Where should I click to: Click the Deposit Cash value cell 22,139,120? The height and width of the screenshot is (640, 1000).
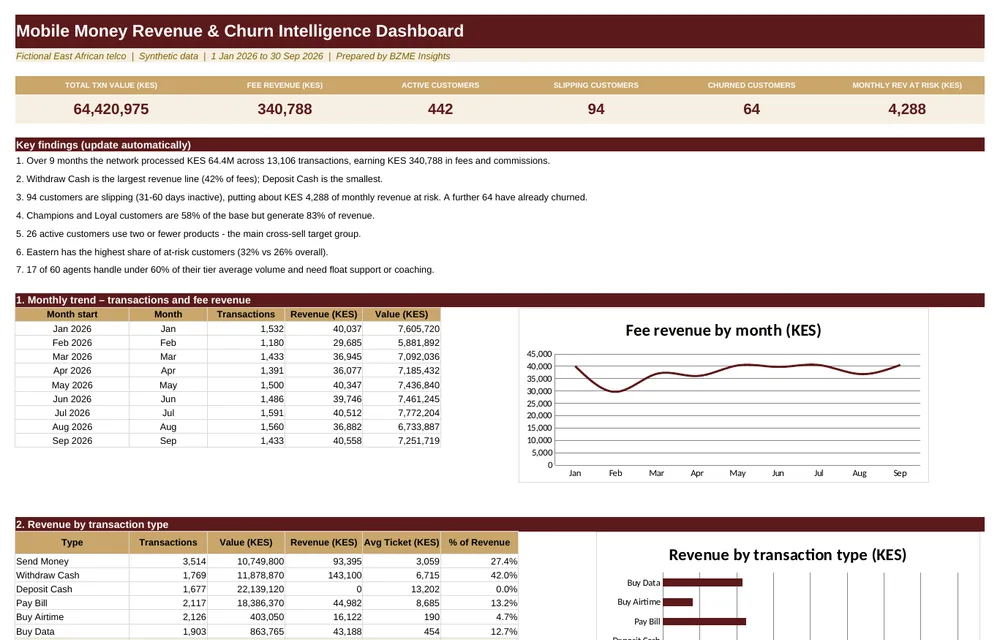246,590
